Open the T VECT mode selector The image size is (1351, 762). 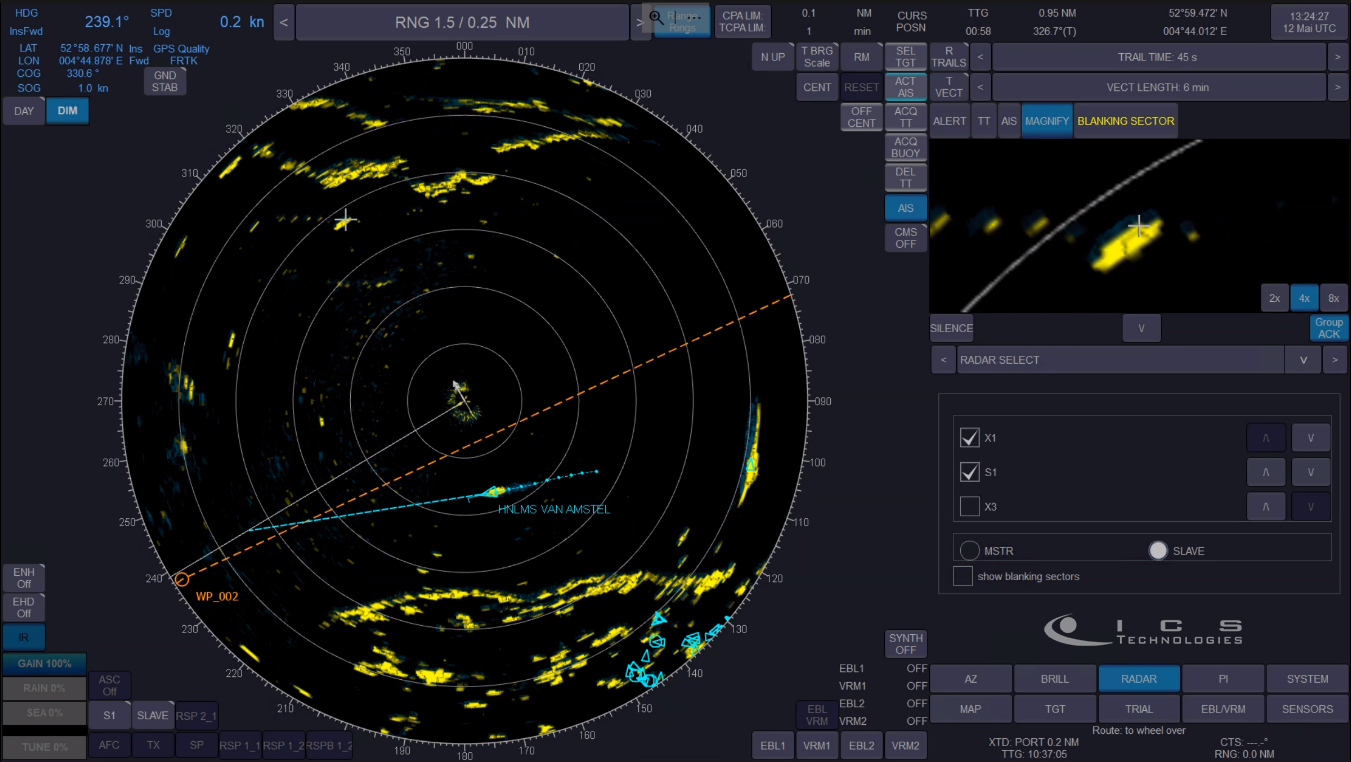pyautogui.click(x=949, y=87)
